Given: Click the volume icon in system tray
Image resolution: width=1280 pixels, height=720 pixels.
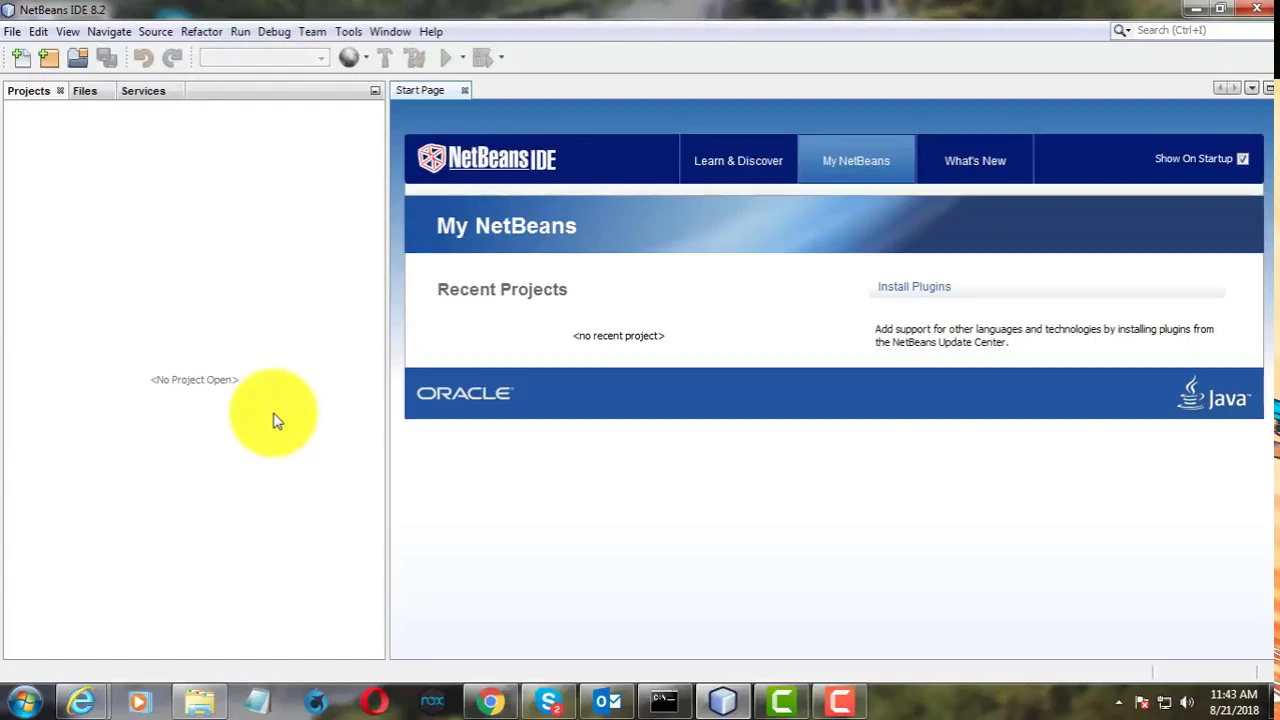Looking at the screenshot, I should [1187, 702].
